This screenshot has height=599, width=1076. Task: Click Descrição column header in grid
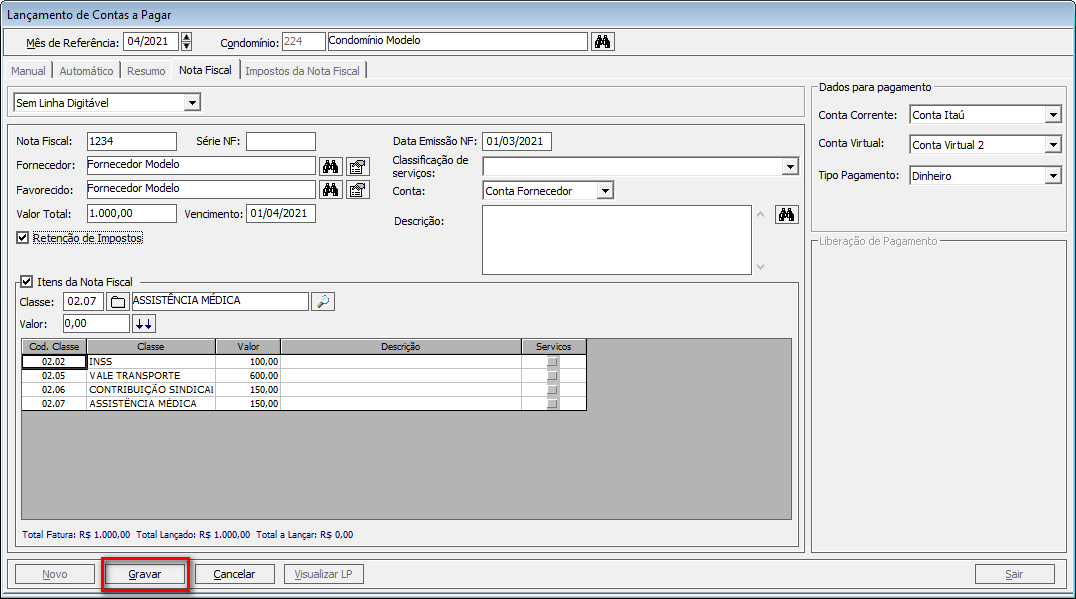(401, 347)
